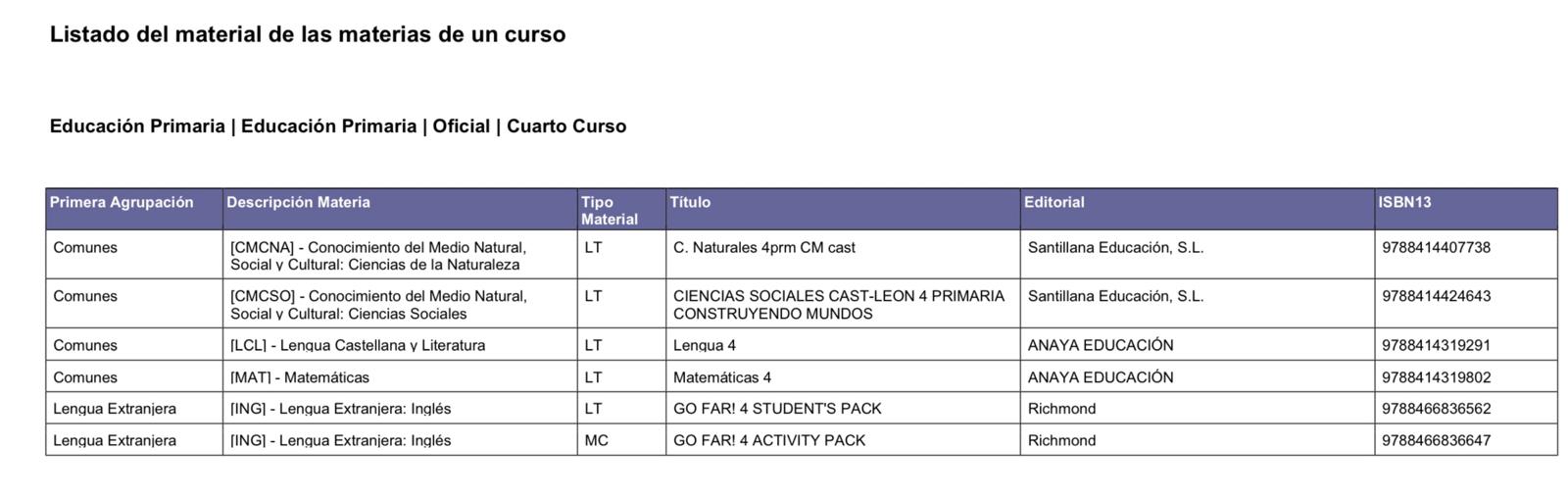Viewport: 1568px width, 498px height.
Task: Select the Lengua 4 title cell
Action: click(843, 345)
